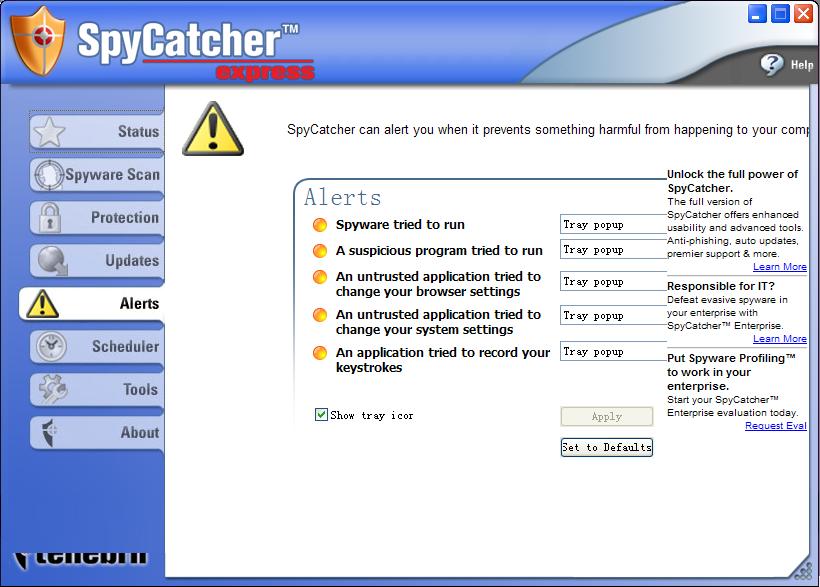Screen dimensions: 820x587
Task: Click the 'Spyware tried to run' label
Action: pos(400,225)
